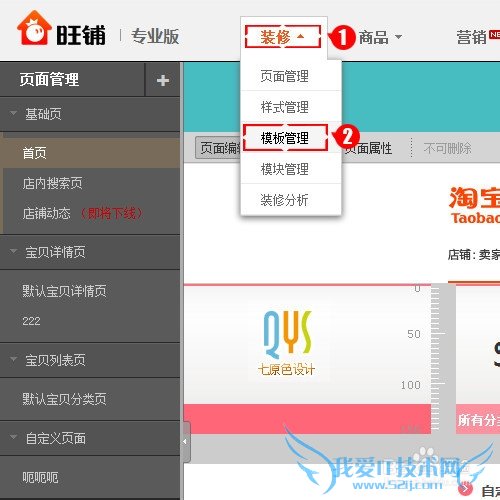Collapse sidebar with the left arrow handle
Image resolution: width=500 pixels, height=500 pixels.
coord(186,442)
